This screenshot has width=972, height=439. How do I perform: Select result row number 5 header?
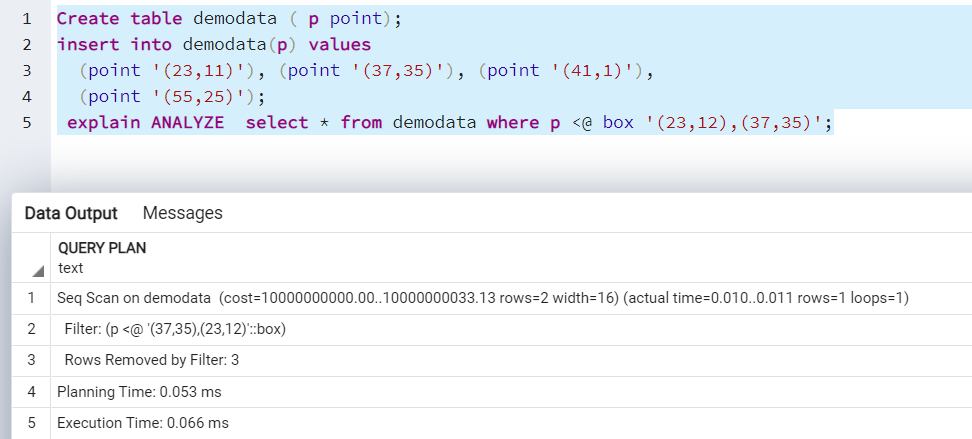click(31, 423)
